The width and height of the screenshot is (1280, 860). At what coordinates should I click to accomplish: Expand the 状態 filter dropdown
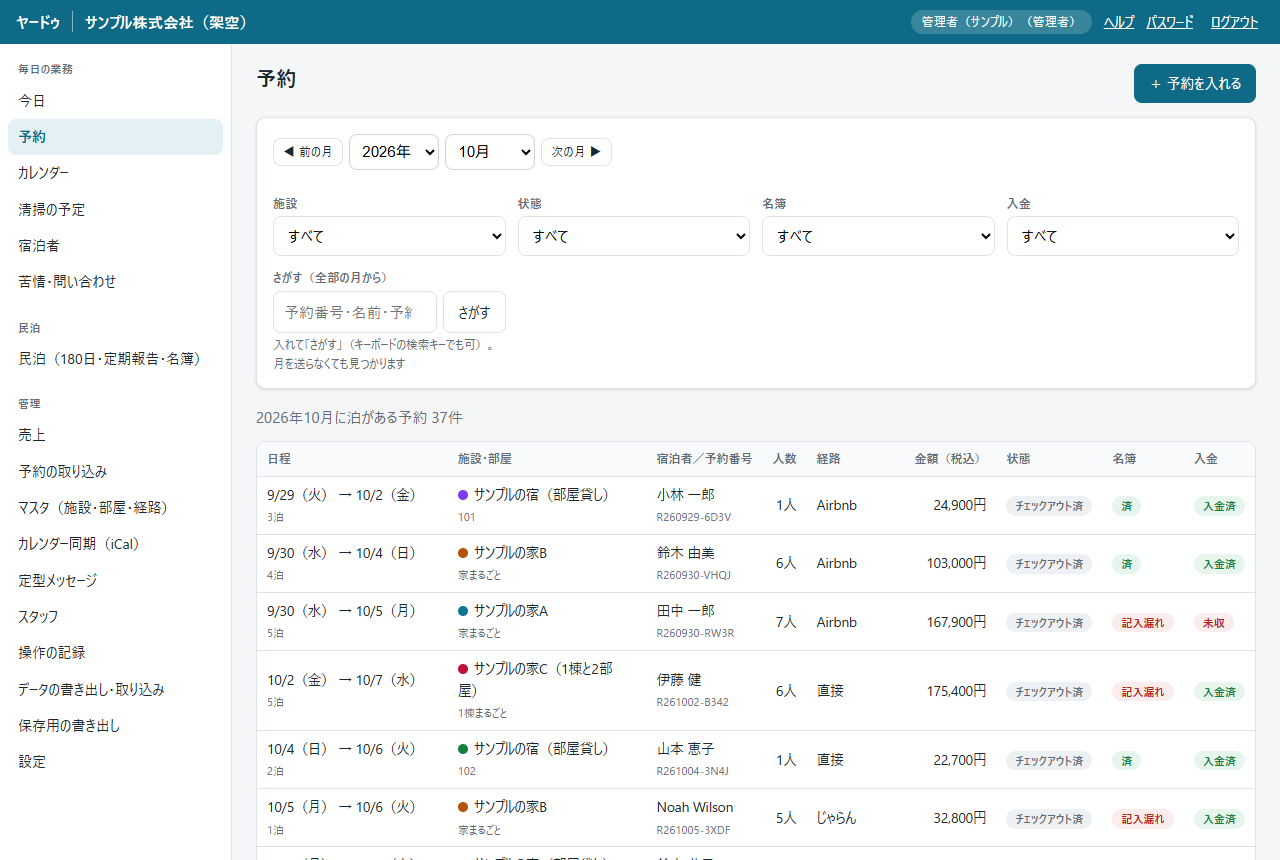634,236
